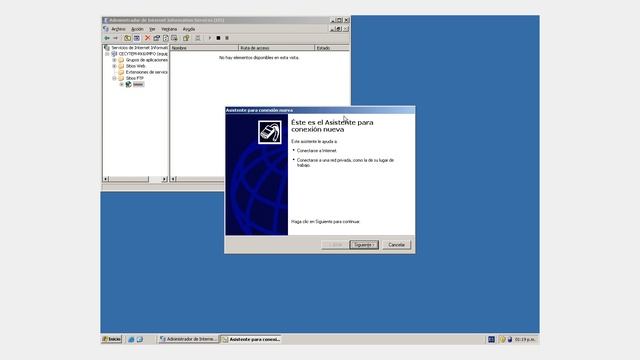The width and height of the screenshot is (640, 360).
Task: Select Servicios de Internet Information Server root
Action: pos(139,48)
